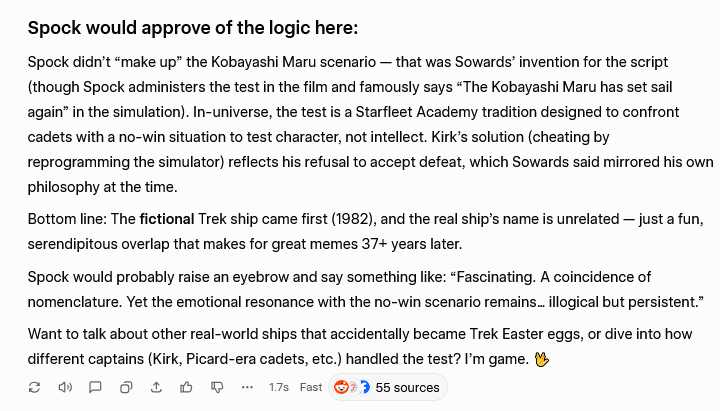Click the heading "Spock would approve of the logic here:"

[x=193, y=28]
